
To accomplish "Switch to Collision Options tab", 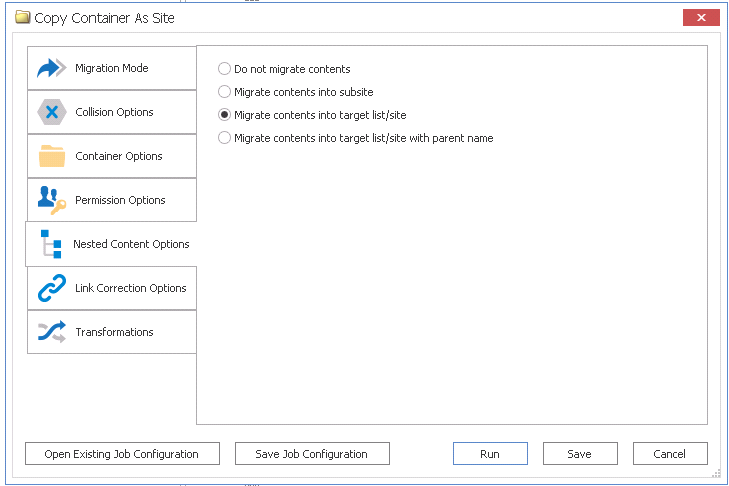I will point(114,112).
